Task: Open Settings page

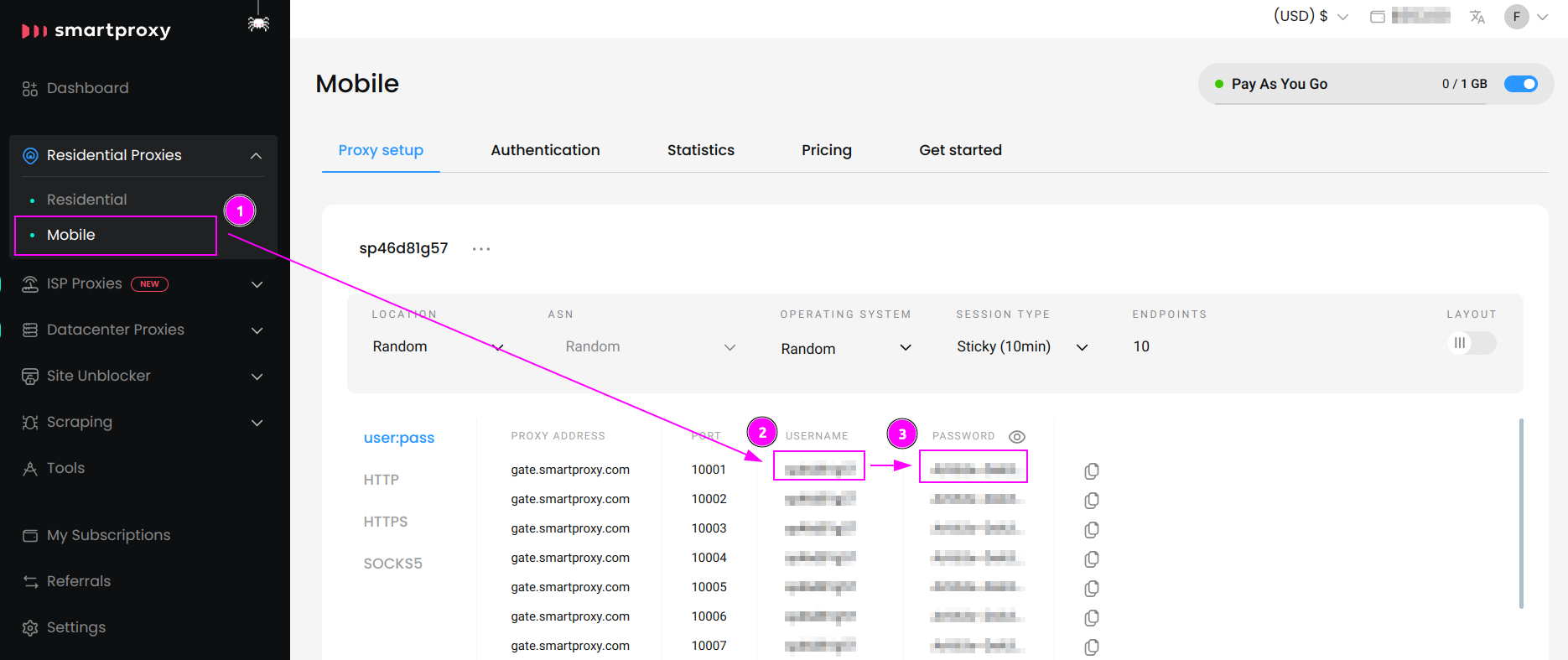Action: [x=76, y=627]
